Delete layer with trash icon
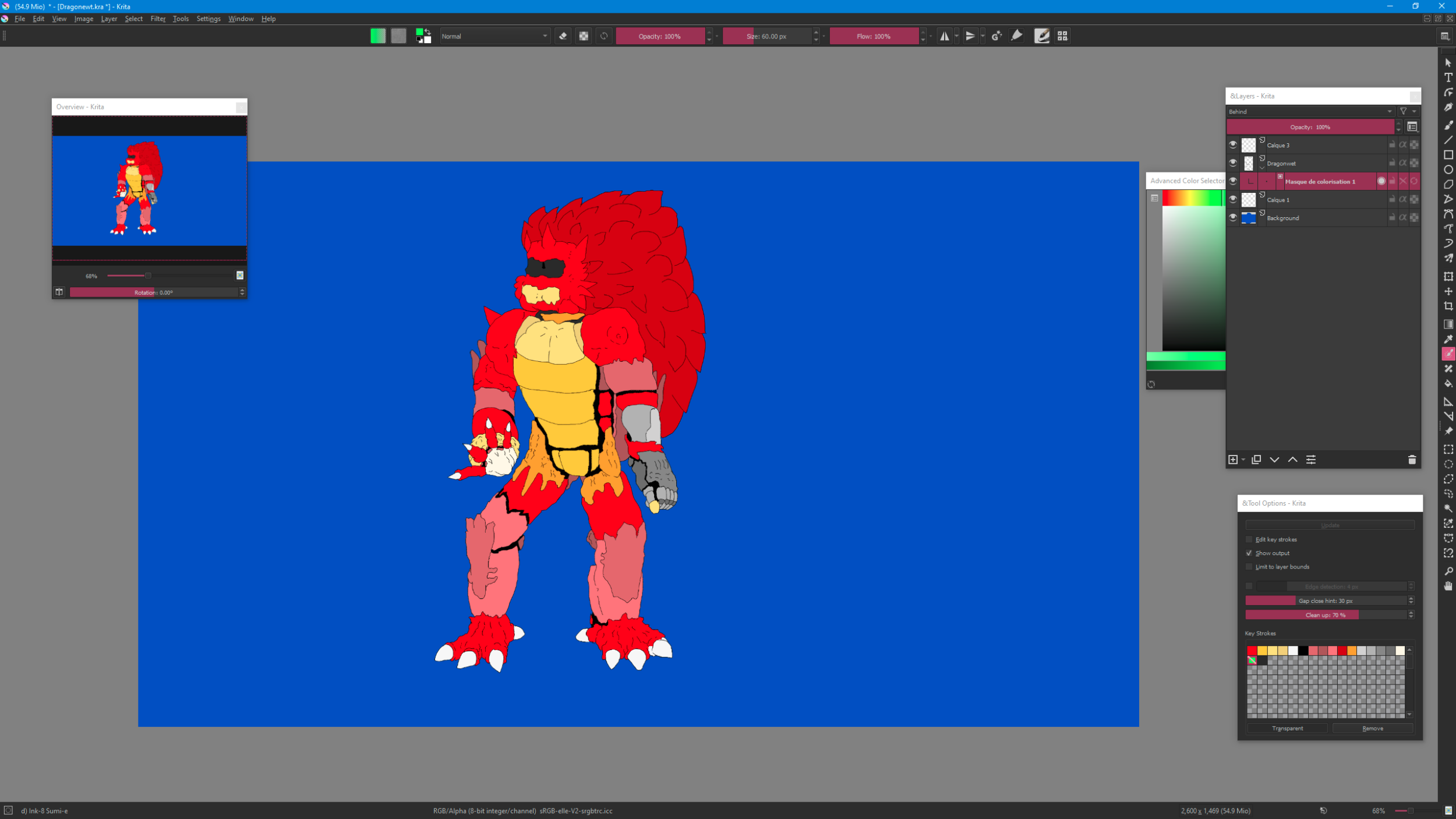 pyautogui.click(x=1412, y=460)
